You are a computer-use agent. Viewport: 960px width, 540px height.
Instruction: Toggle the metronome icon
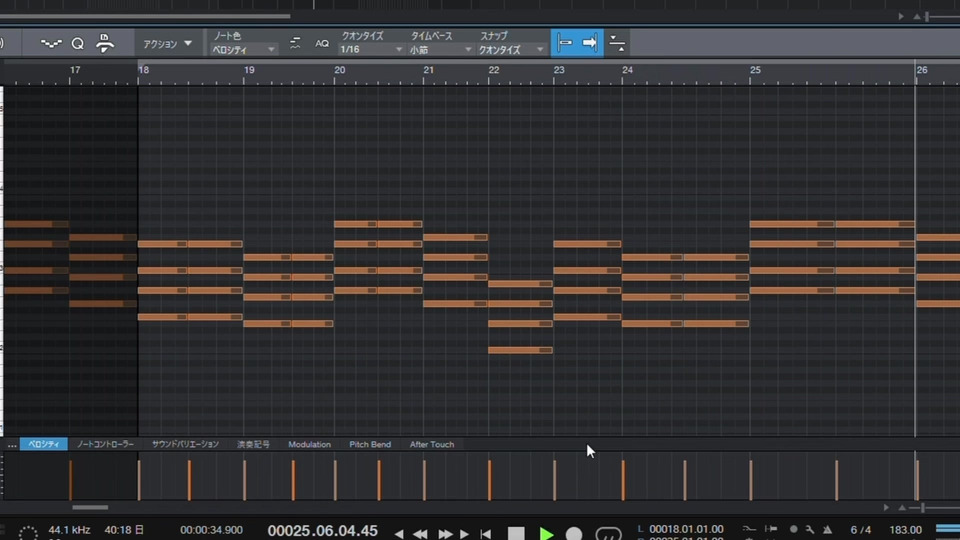(x=827, y=530)
